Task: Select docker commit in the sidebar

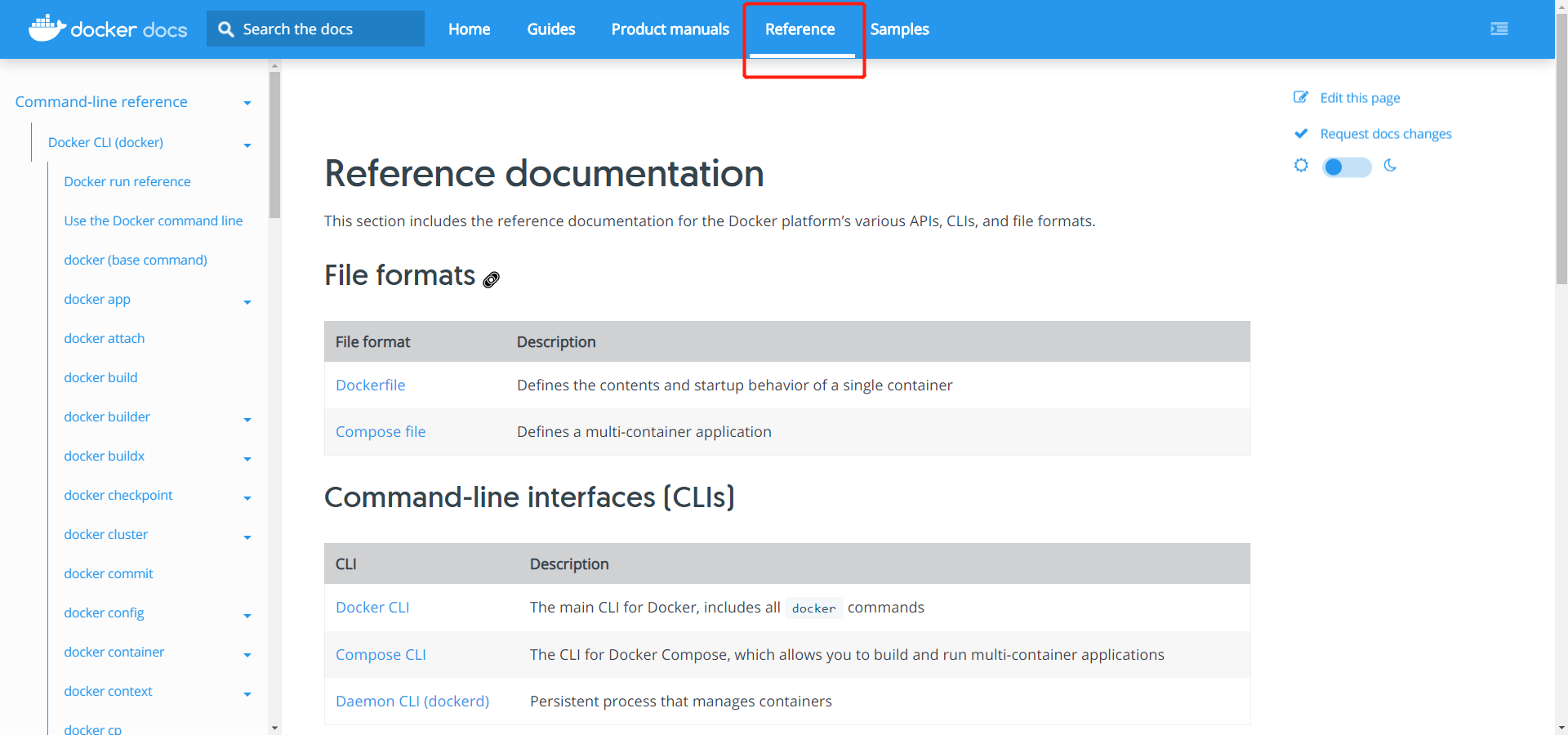Action: pos(109,573)
